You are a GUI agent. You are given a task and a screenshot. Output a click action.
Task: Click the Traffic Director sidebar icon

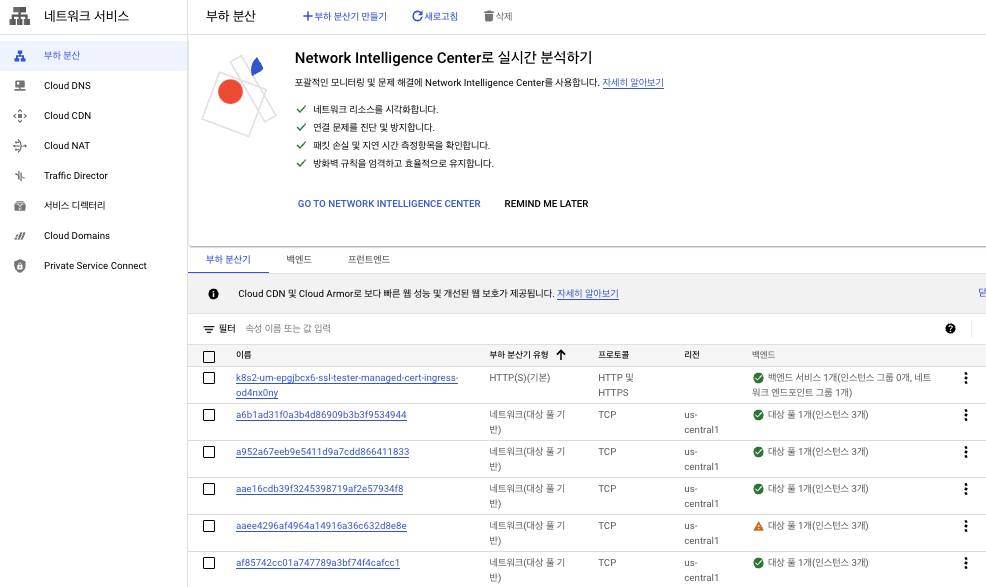20,176
